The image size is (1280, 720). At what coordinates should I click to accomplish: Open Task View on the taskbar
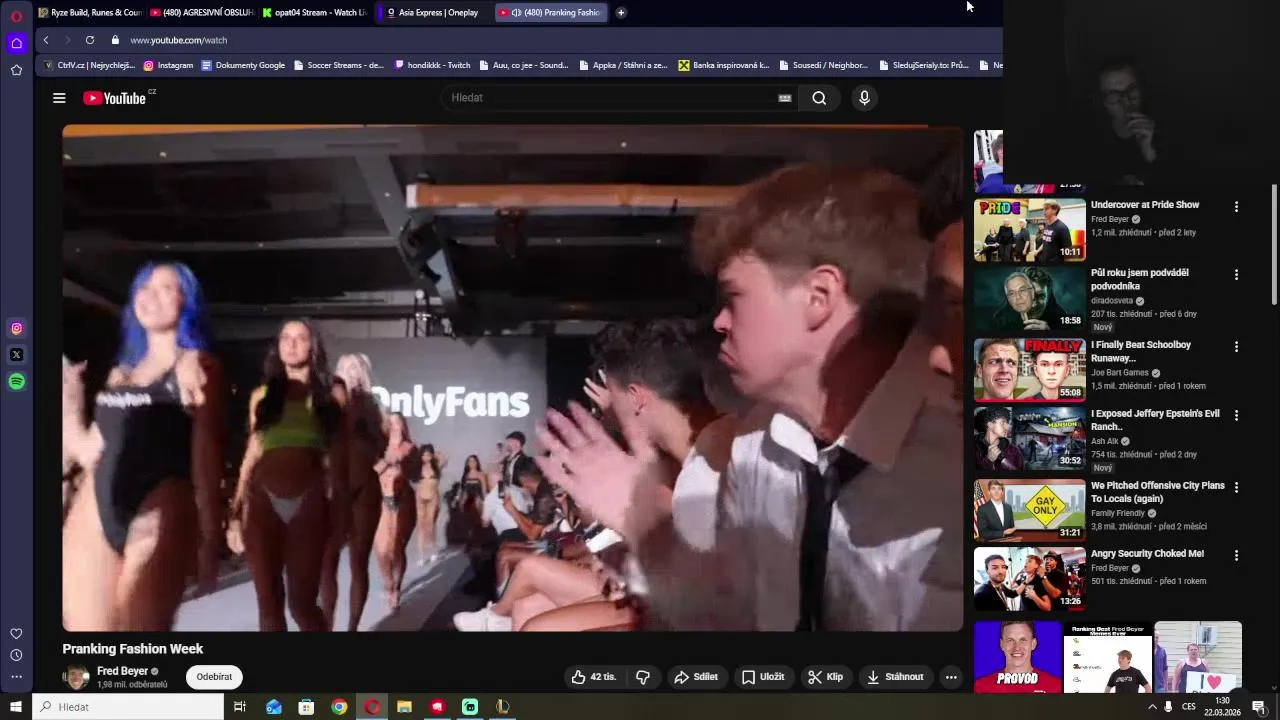coord(240,707)
